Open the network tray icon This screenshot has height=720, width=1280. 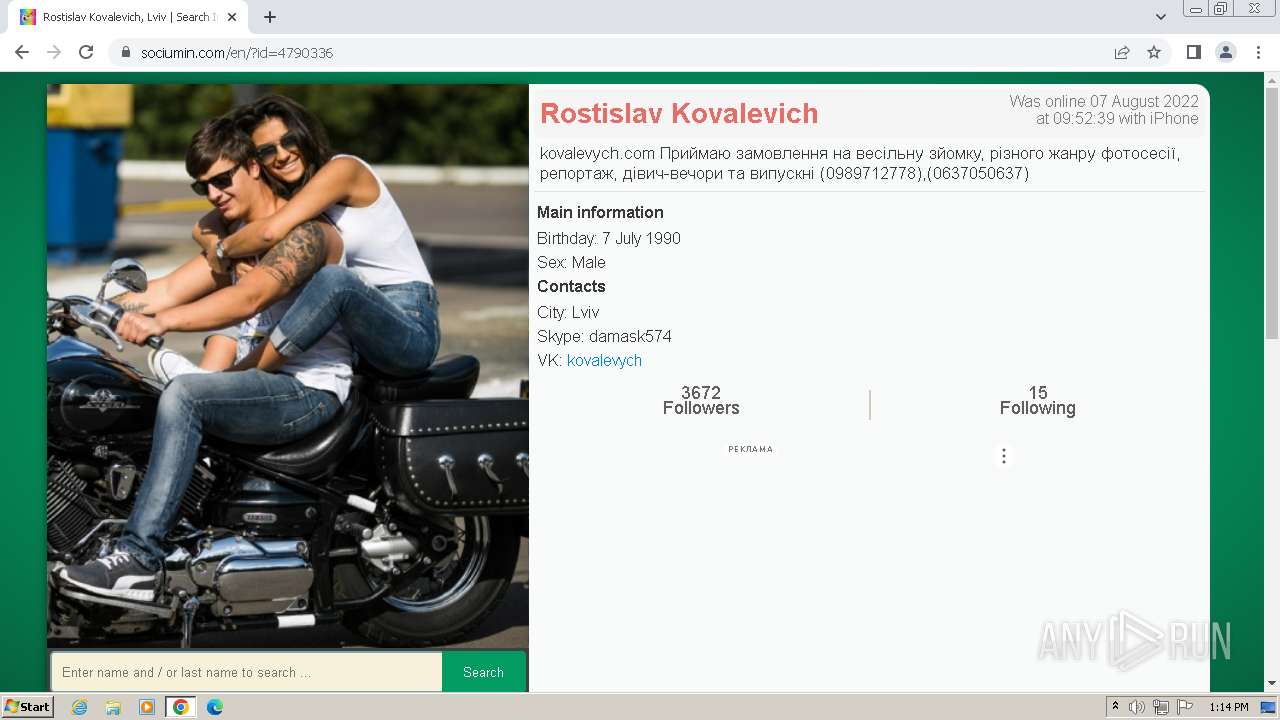click(1161, 707)
